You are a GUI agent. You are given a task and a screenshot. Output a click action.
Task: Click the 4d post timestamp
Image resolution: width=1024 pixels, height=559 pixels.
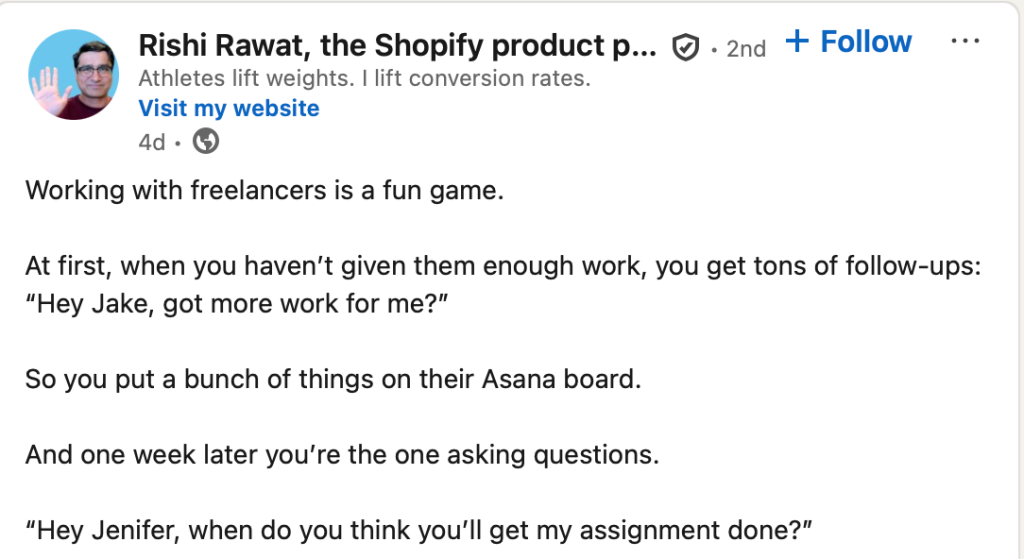(x=151, y=142)
